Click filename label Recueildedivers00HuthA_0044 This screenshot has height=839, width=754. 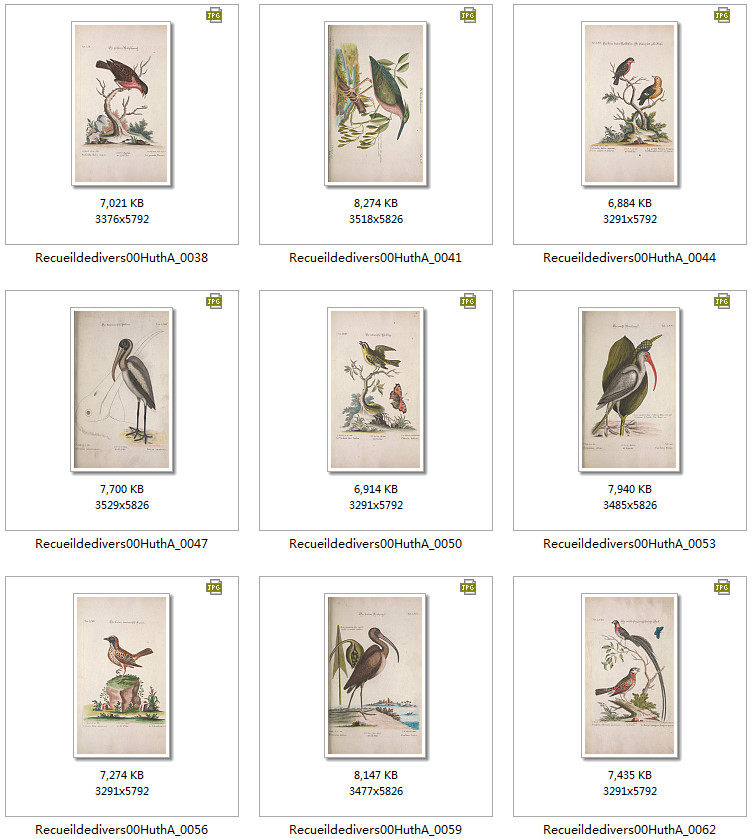629,257
